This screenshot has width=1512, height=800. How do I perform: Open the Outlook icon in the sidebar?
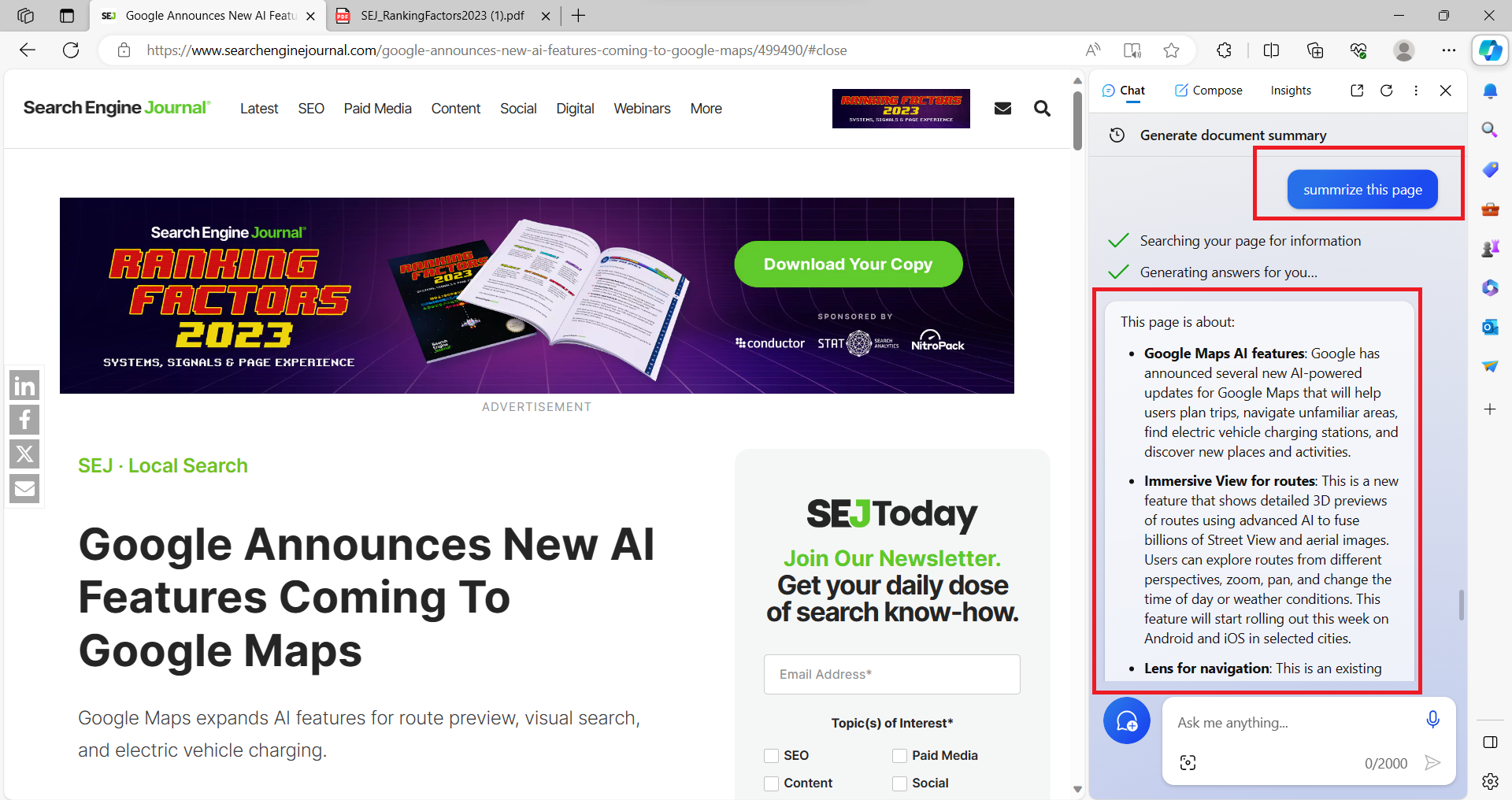(x=1489, y=327)
